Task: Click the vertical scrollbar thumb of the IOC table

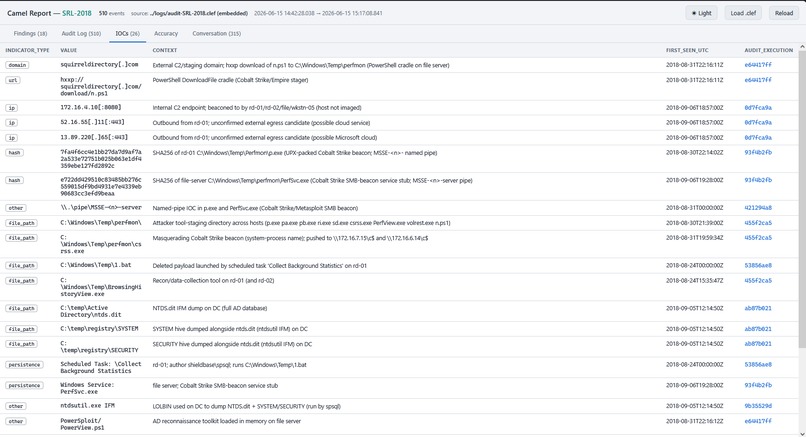Action: point(802,199)
